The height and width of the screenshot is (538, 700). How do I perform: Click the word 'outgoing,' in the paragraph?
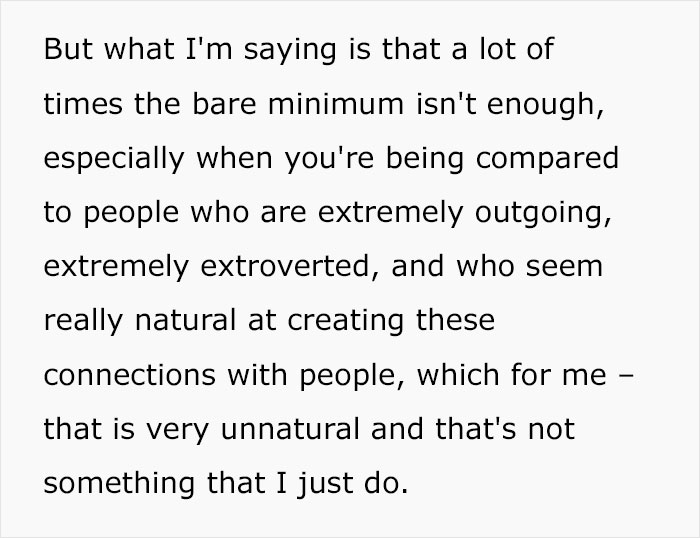[x=543, y=214]
